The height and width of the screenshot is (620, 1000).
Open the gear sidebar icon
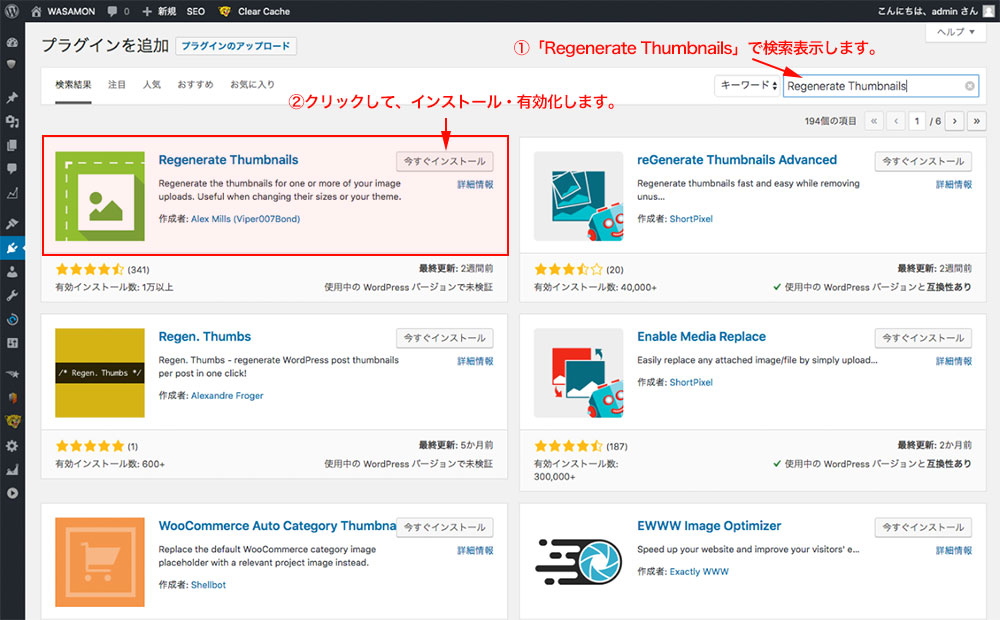coord(12,446)
